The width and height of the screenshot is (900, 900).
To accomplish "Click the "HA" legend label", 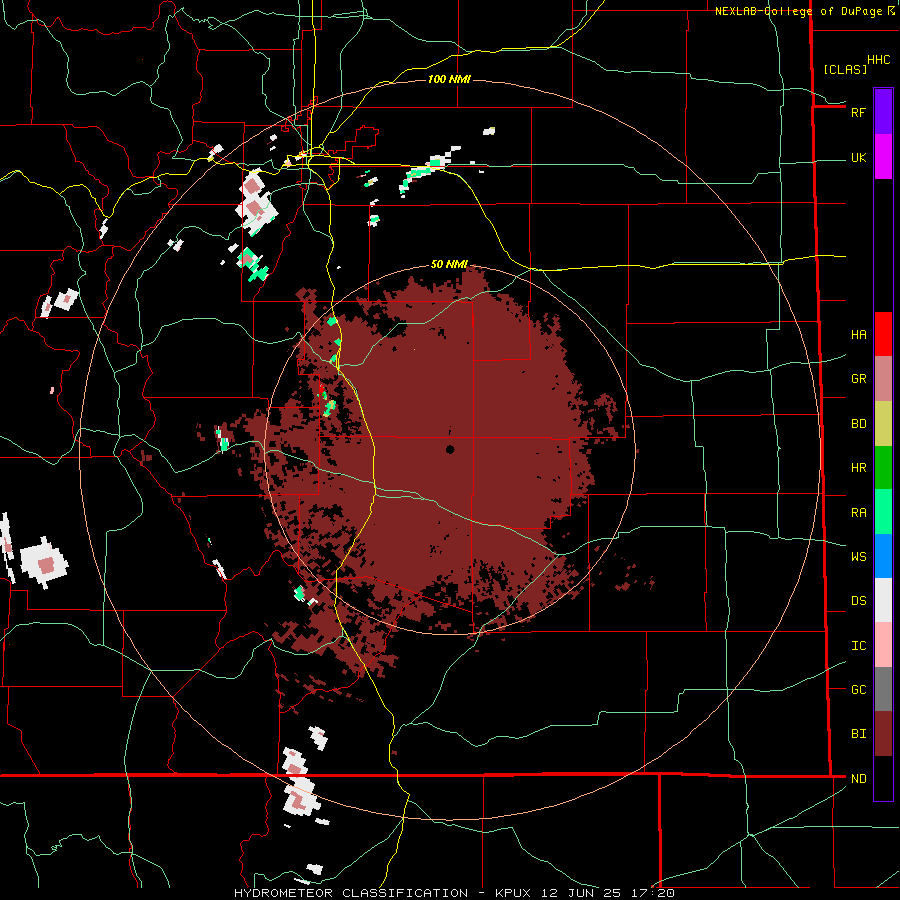I will (x=858, y=335).
